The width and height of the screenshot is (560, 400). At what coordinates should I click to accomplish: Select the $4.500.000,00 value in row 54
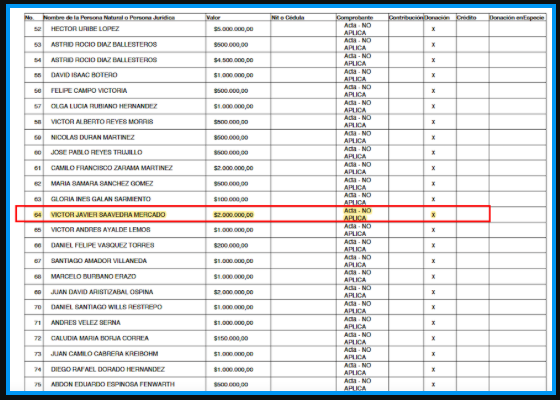coord(234,60)
